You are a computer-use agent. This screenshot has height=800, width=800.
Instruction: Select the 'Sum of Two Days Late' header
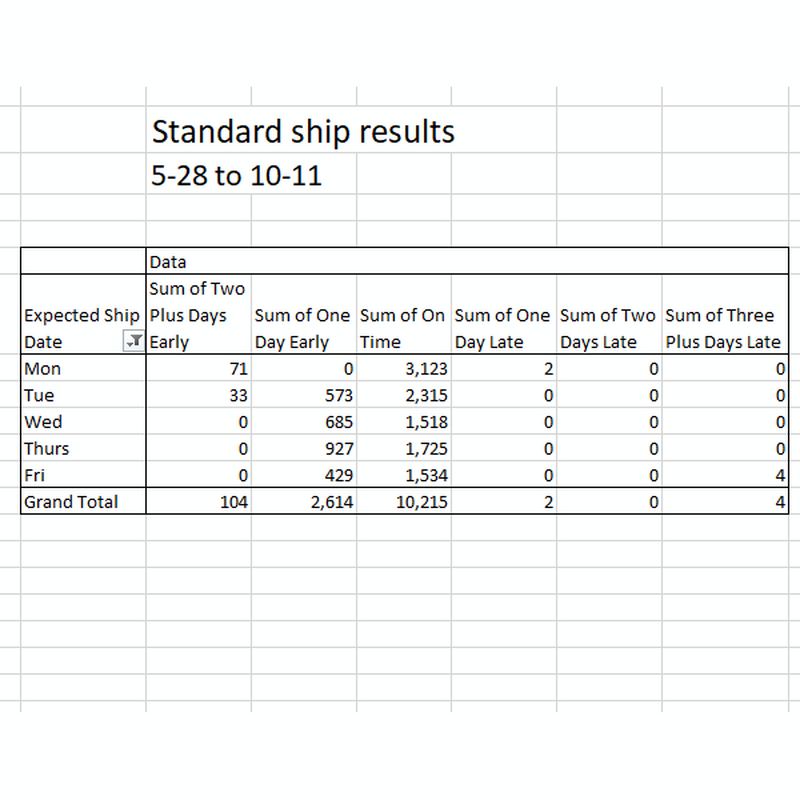click(x=609, y=328)
